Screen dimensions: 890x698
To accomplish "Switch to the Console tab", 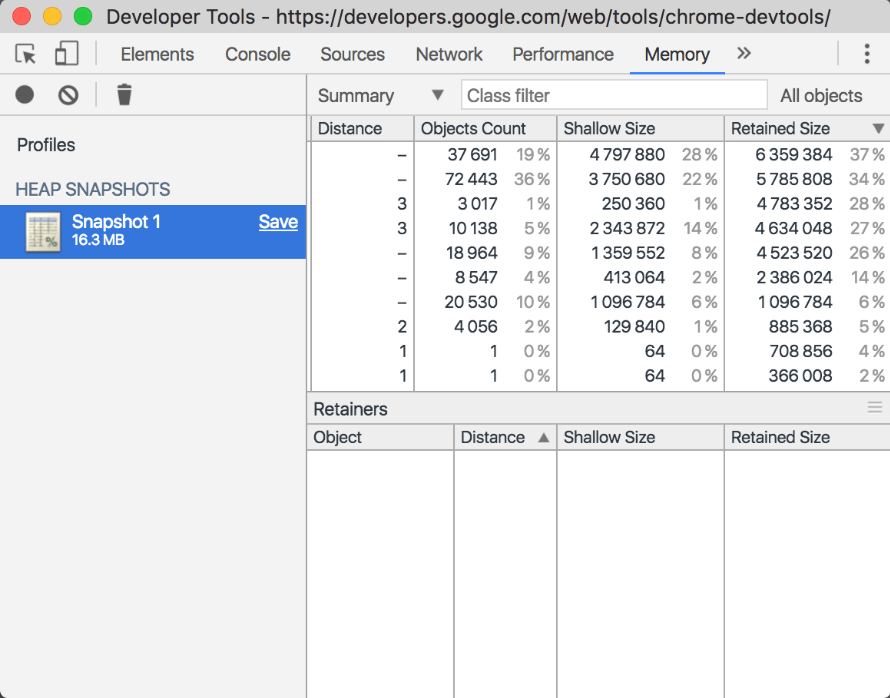I will coord(258,54).
